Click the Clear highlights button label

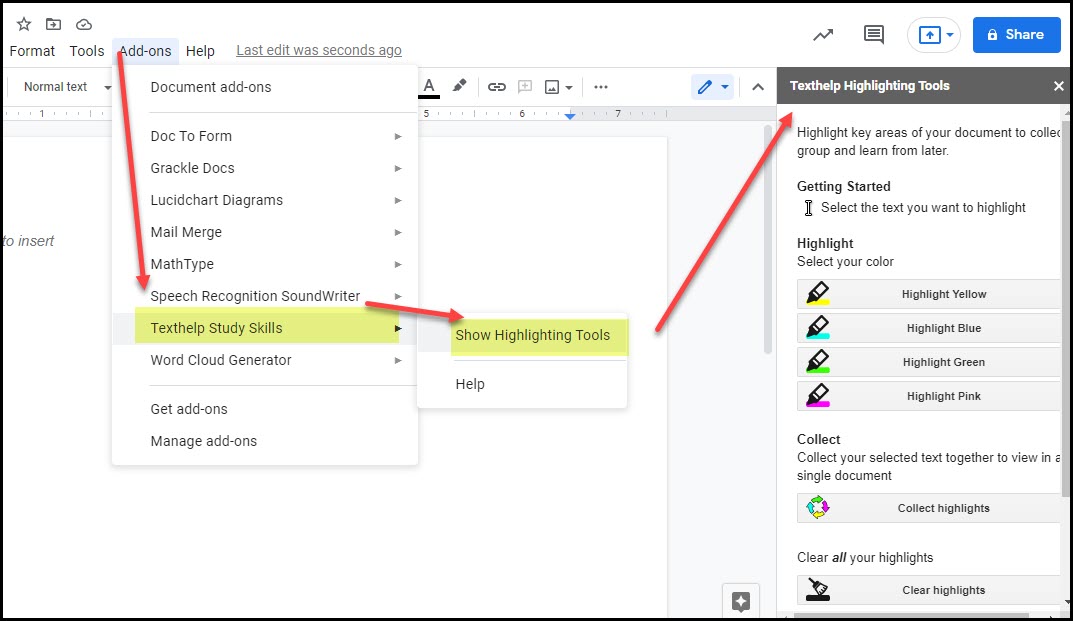[944, 590]
